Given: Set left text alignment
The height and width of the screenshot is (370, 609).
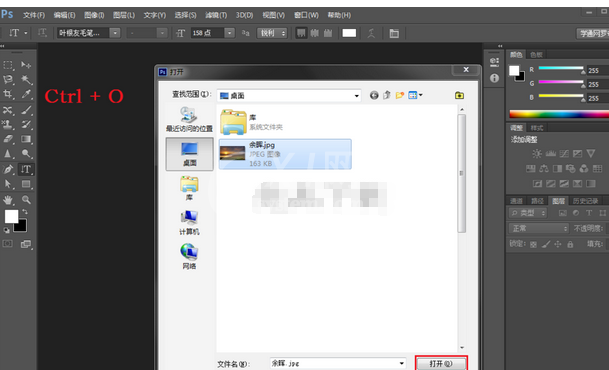Looking at the screenshot, I should click(301, 33).
